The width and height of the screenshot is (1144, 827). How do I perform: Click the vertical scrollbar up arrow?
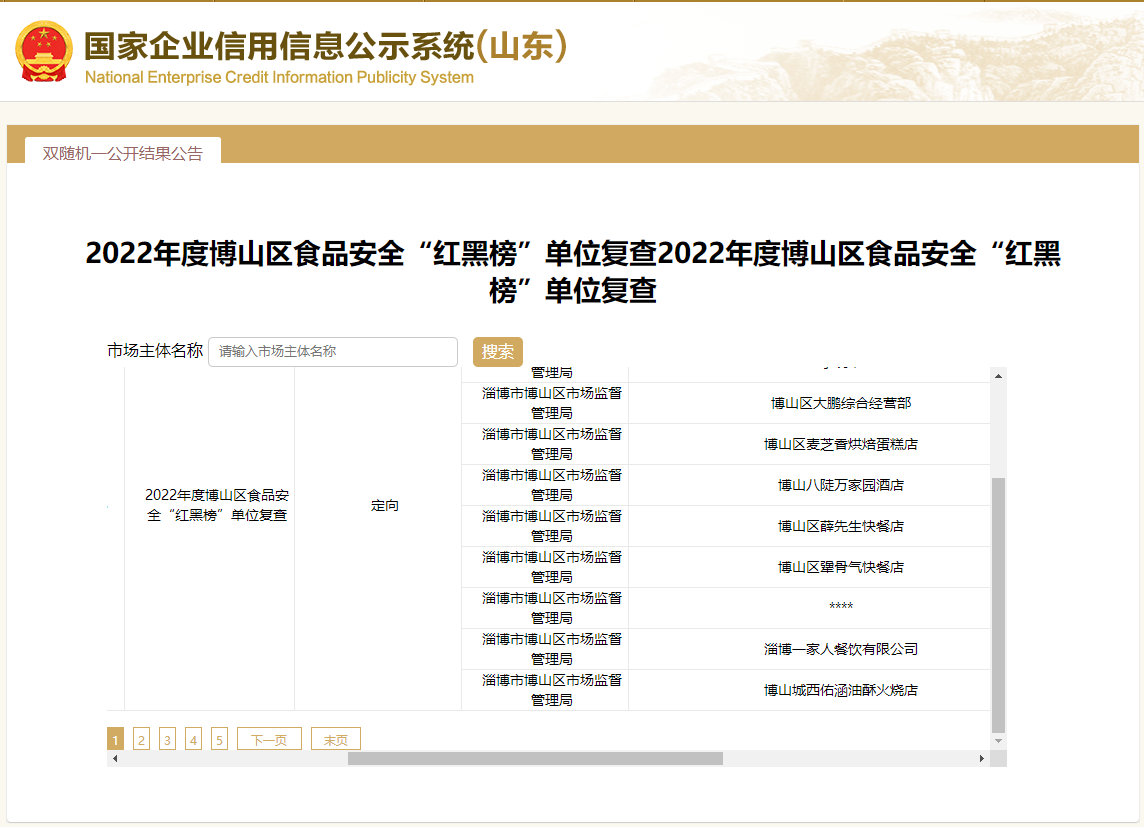click(x=998, y=375)
